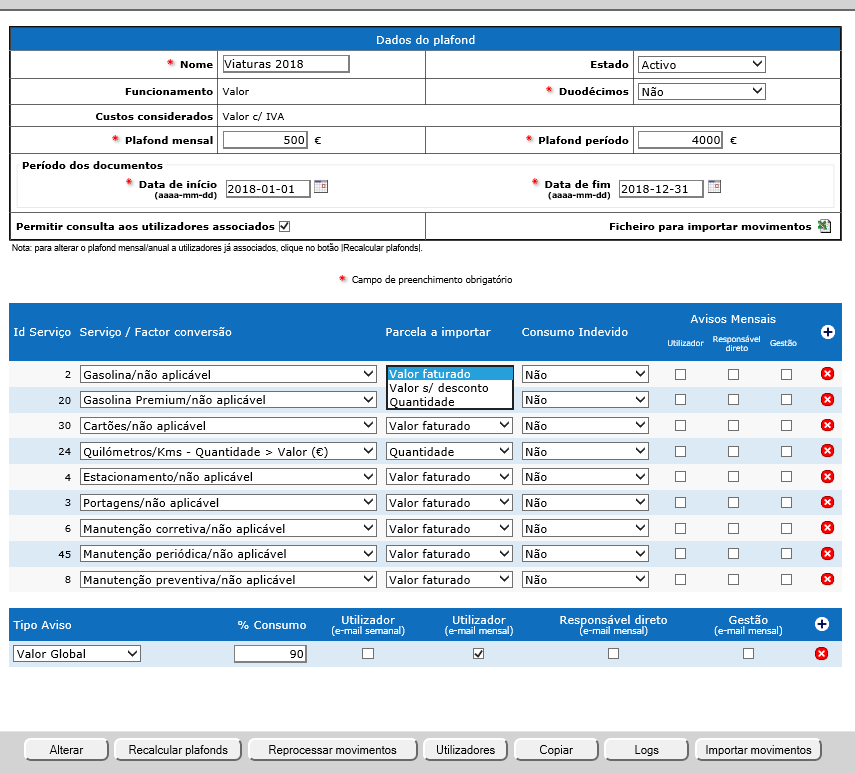Image resolution: width=855 pixels, height=773 pixels.
Task: Open Parcela a importar dropdown for Quilómetros row
Action: tap(449, 451)
